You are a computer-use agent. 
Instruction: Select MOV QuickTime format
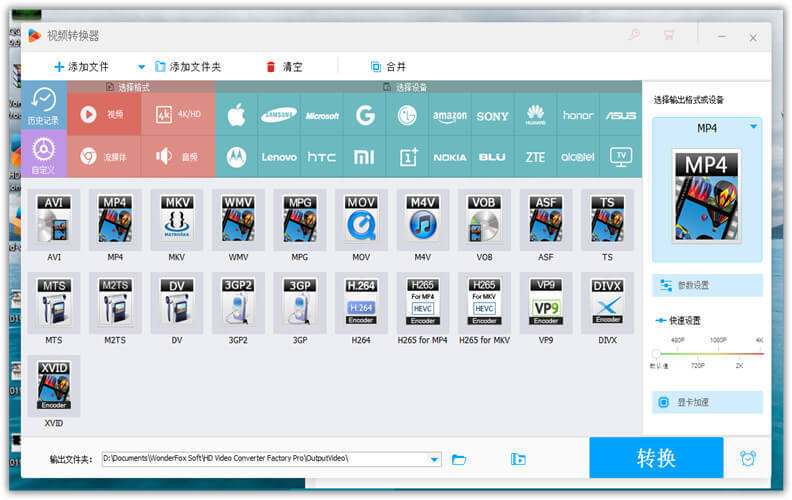361,220
